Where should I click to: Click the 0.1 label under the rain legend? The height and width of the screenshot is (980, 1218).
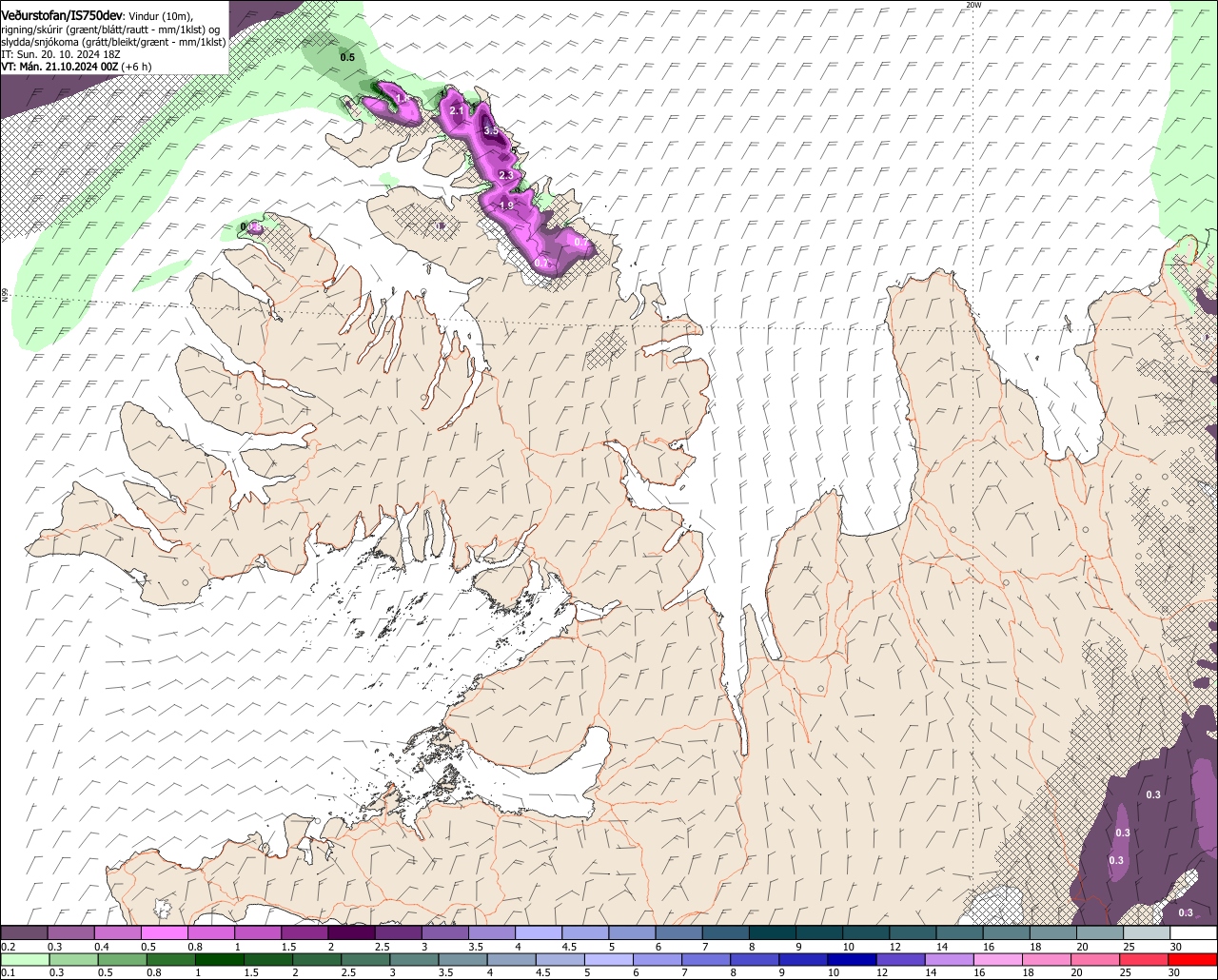(x=8, y=972)
